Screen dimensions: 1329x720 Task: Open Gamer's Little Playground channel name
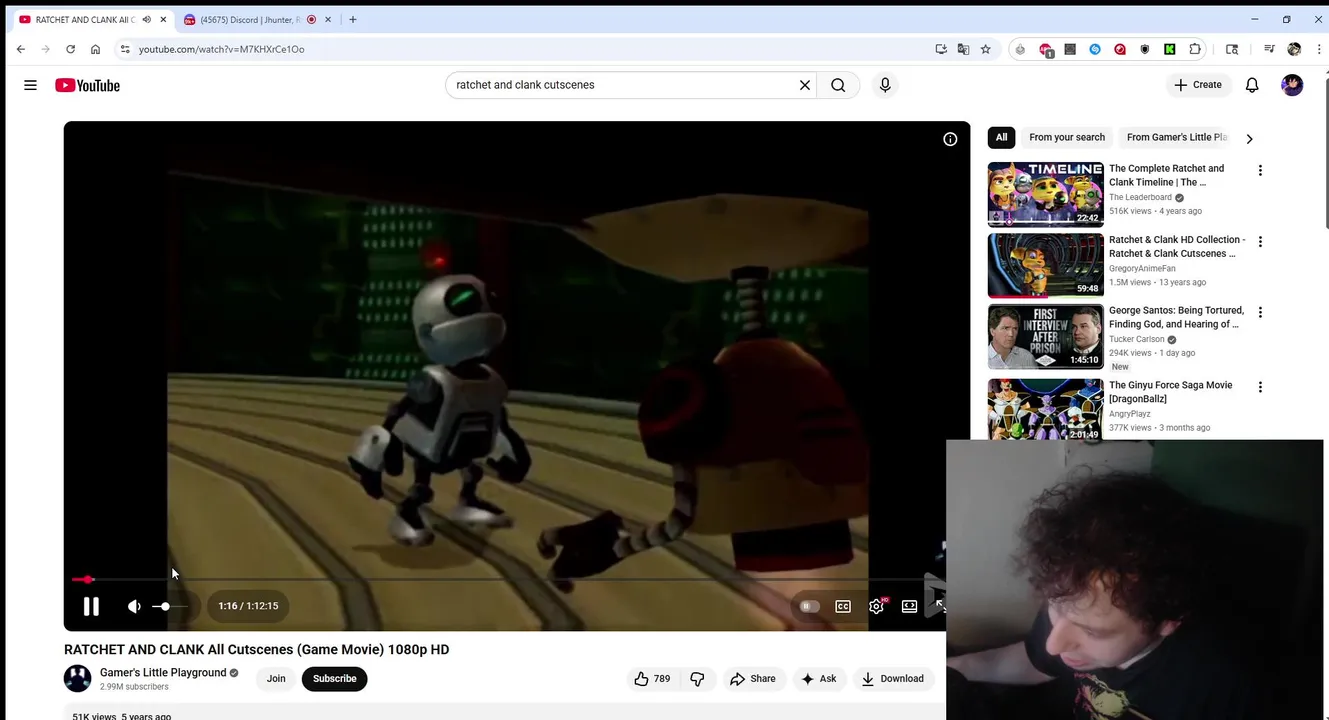[163, 672]
